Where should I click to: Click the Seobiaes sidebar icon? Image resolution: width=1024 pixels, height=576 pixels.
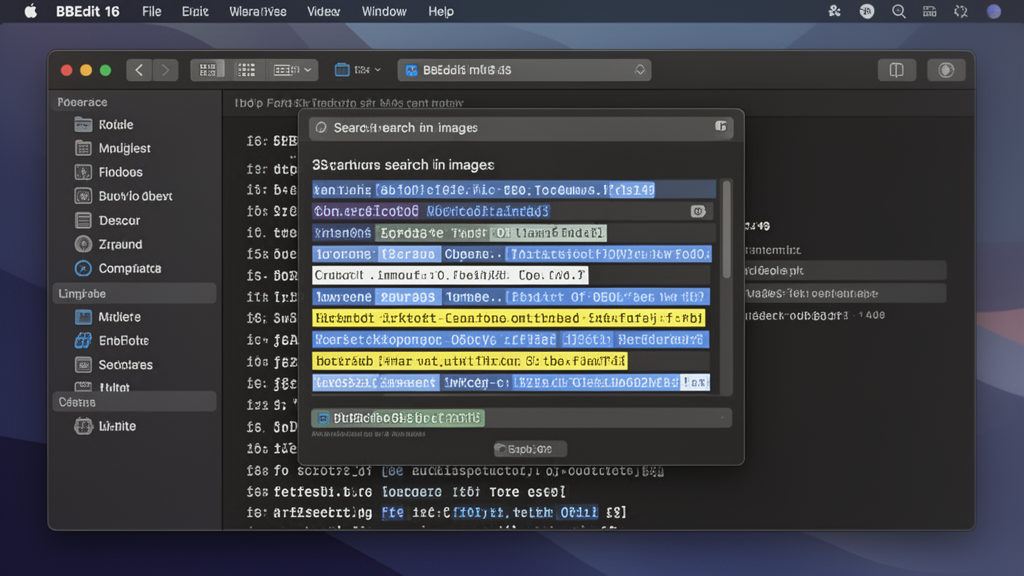point(83,364)
